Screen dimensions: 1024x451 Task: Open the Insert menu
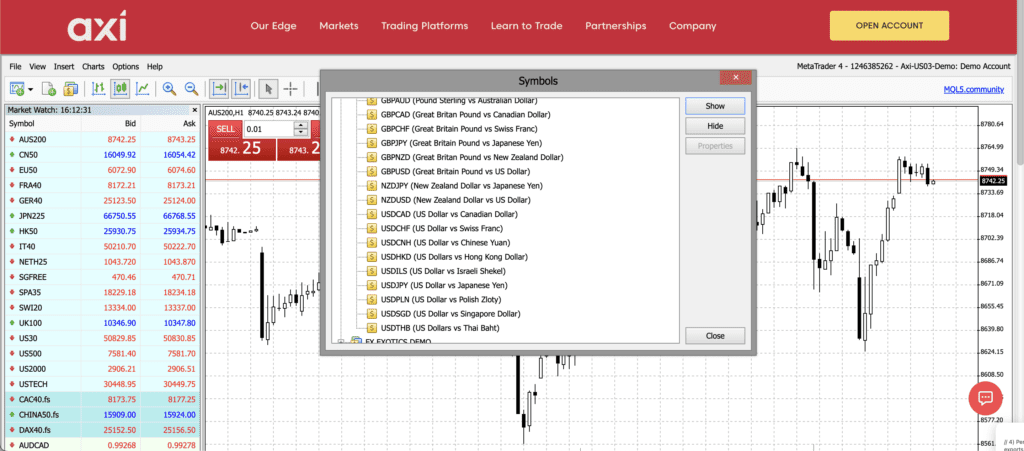[64, 67]
